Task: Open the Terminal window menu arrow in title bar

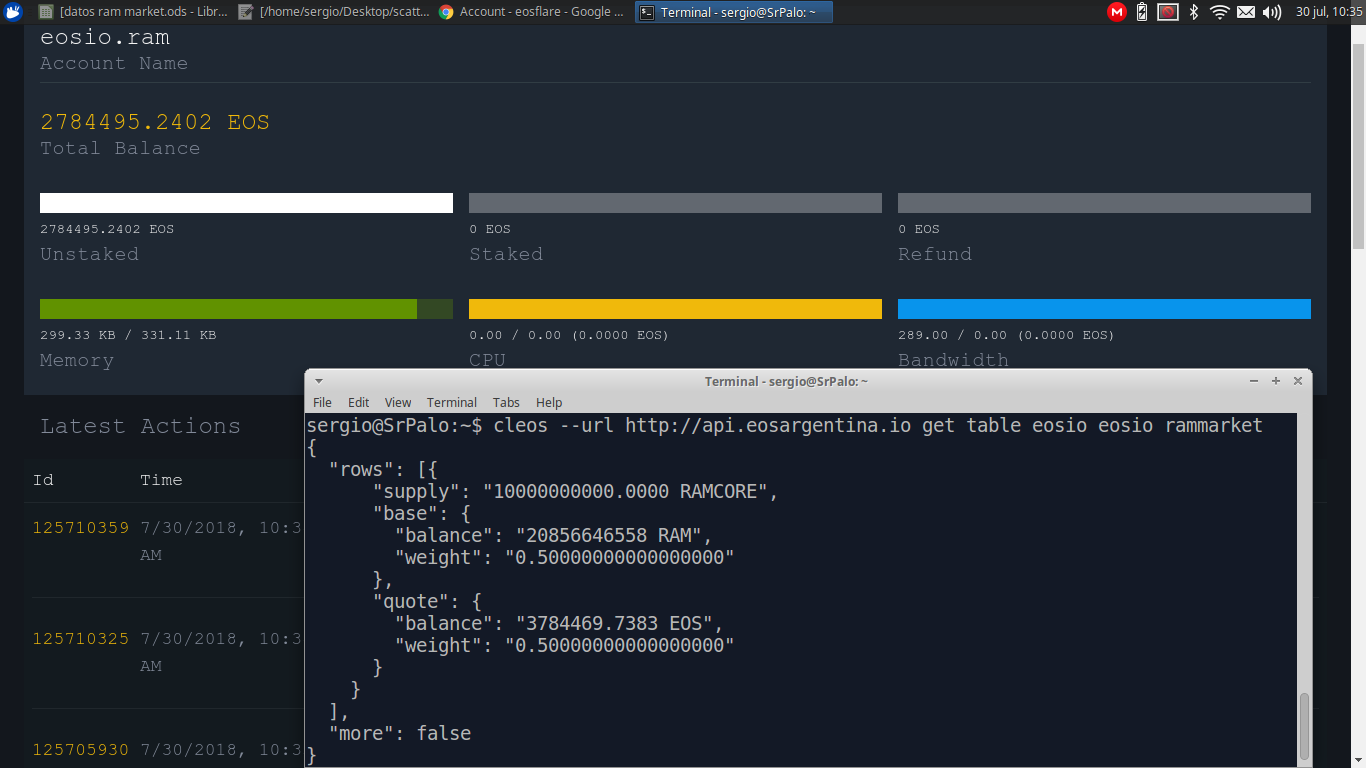Action: click(318, 381)
